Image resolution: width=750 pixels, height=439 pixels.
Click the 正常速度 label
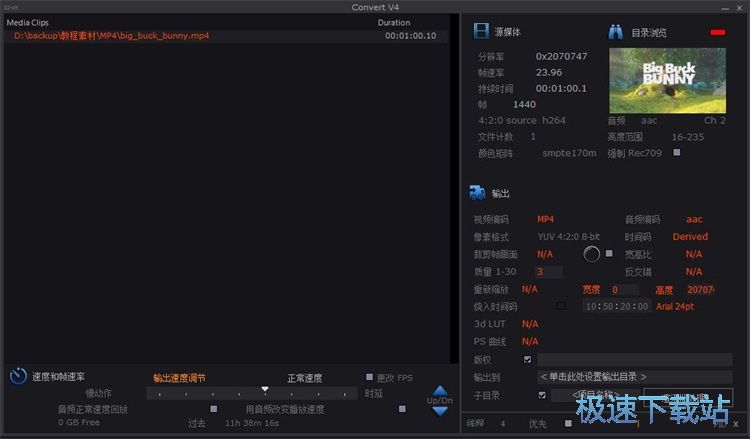[x=305, y=378]
